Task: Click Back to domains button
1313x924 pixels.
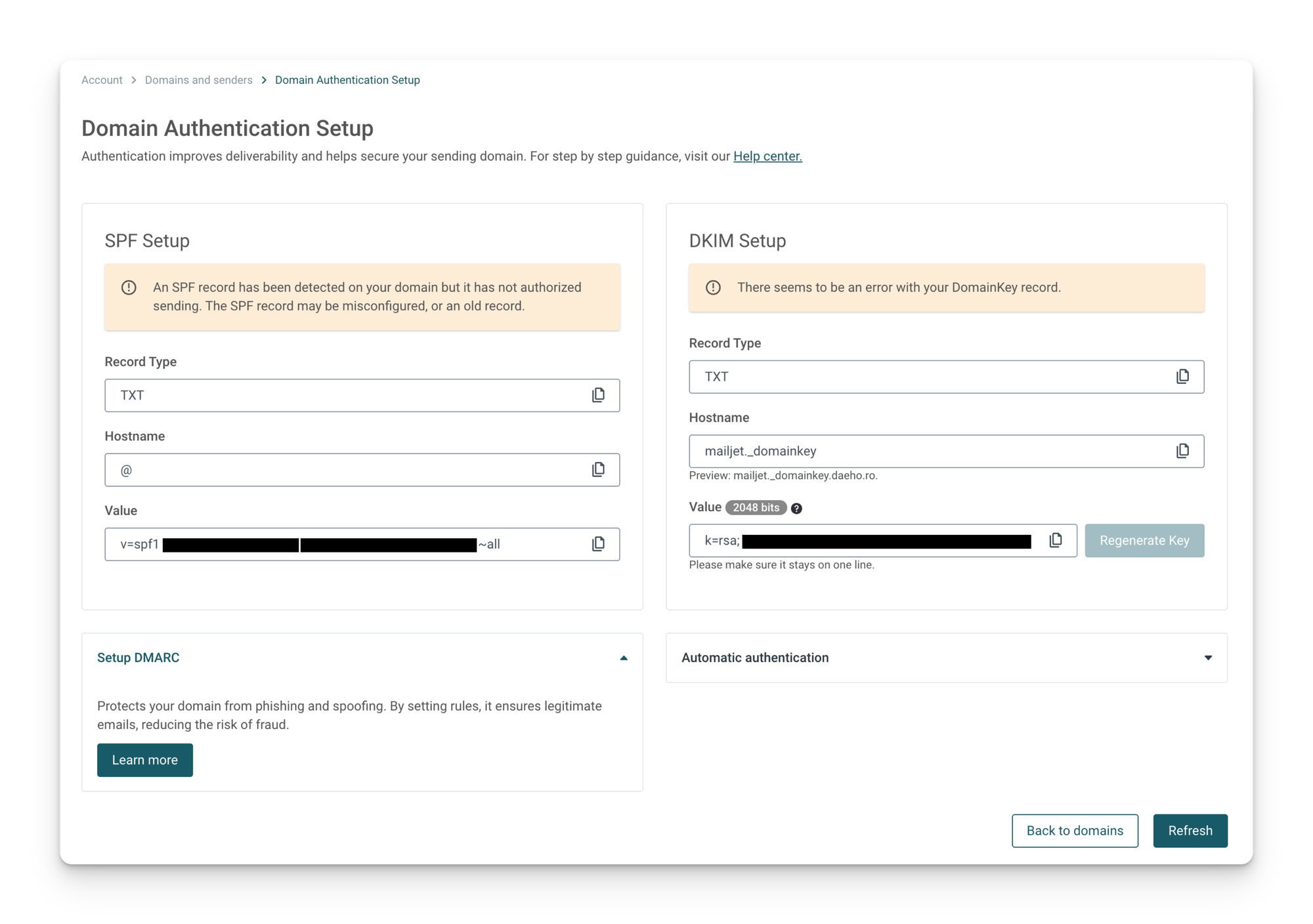Action: point(1075,831)
